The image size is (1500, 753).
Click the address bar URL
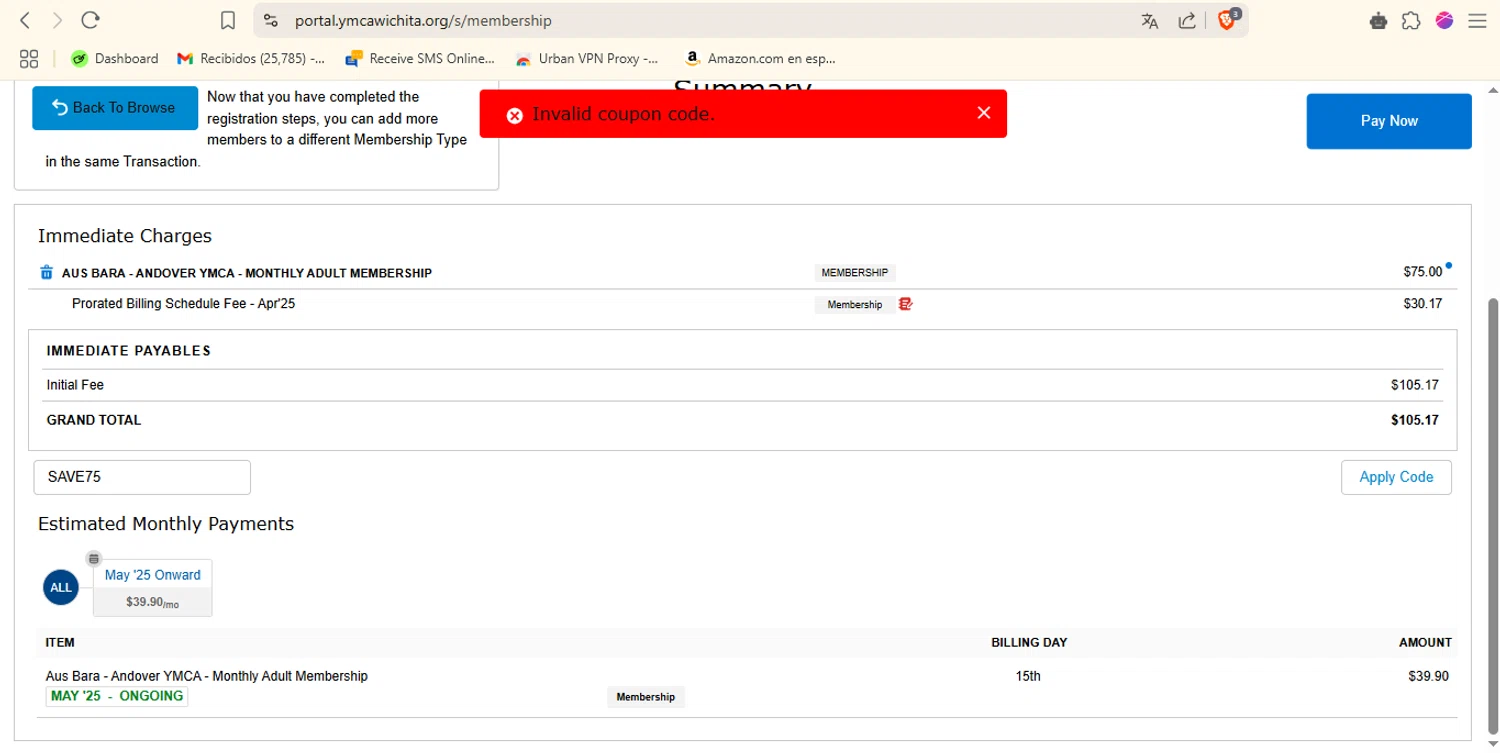point(423,20)
